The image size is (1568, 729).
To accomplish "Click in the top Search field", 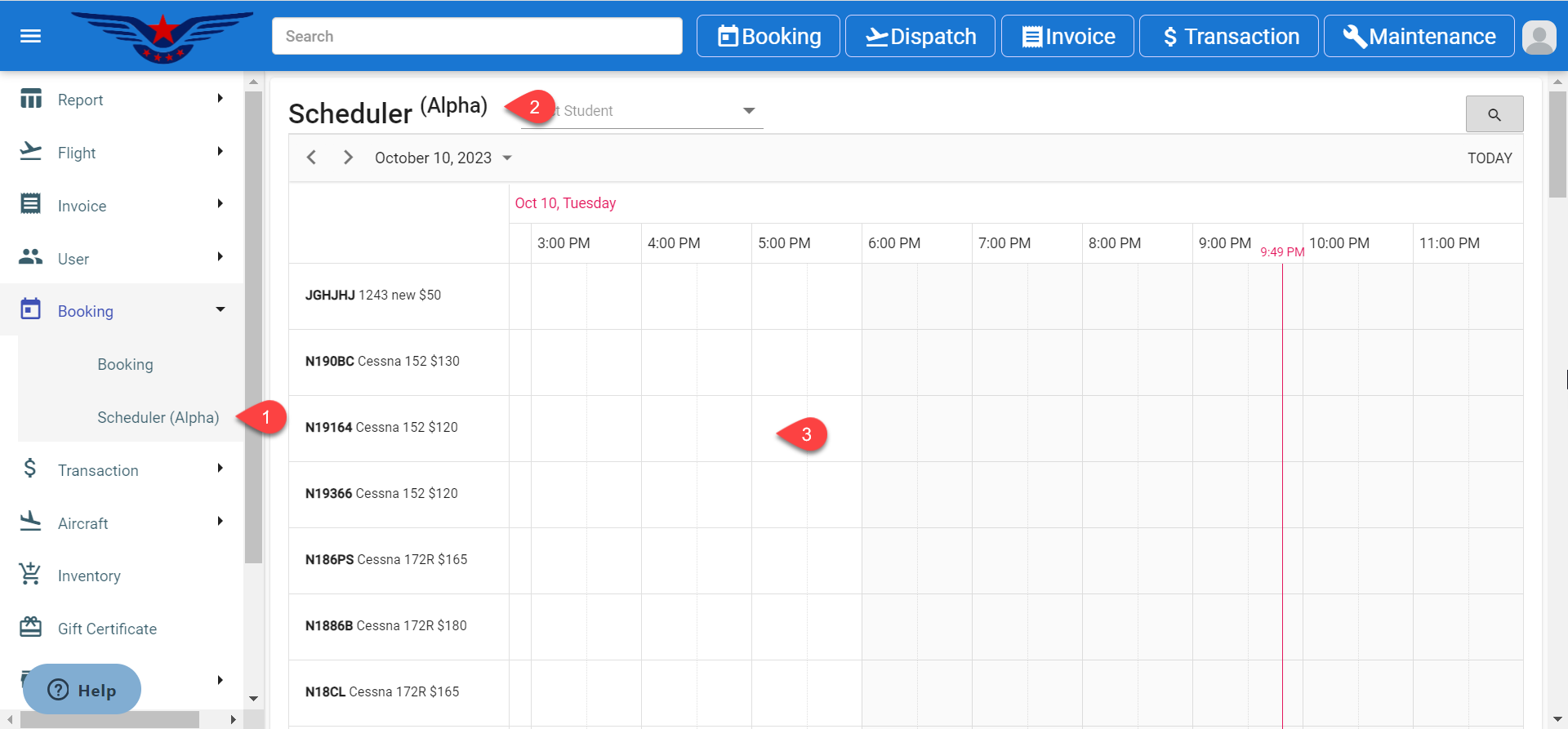I will 477,37.
